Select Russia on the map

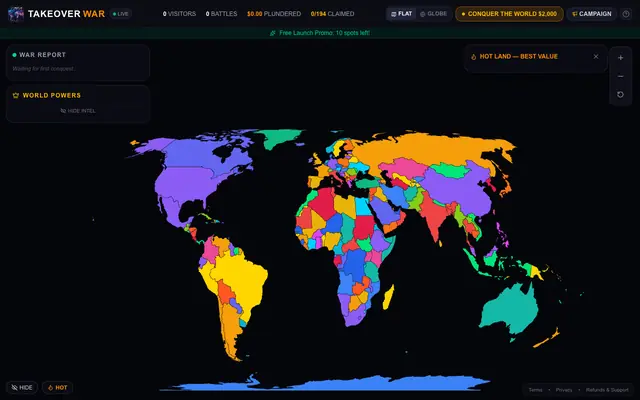coord(433,150)
